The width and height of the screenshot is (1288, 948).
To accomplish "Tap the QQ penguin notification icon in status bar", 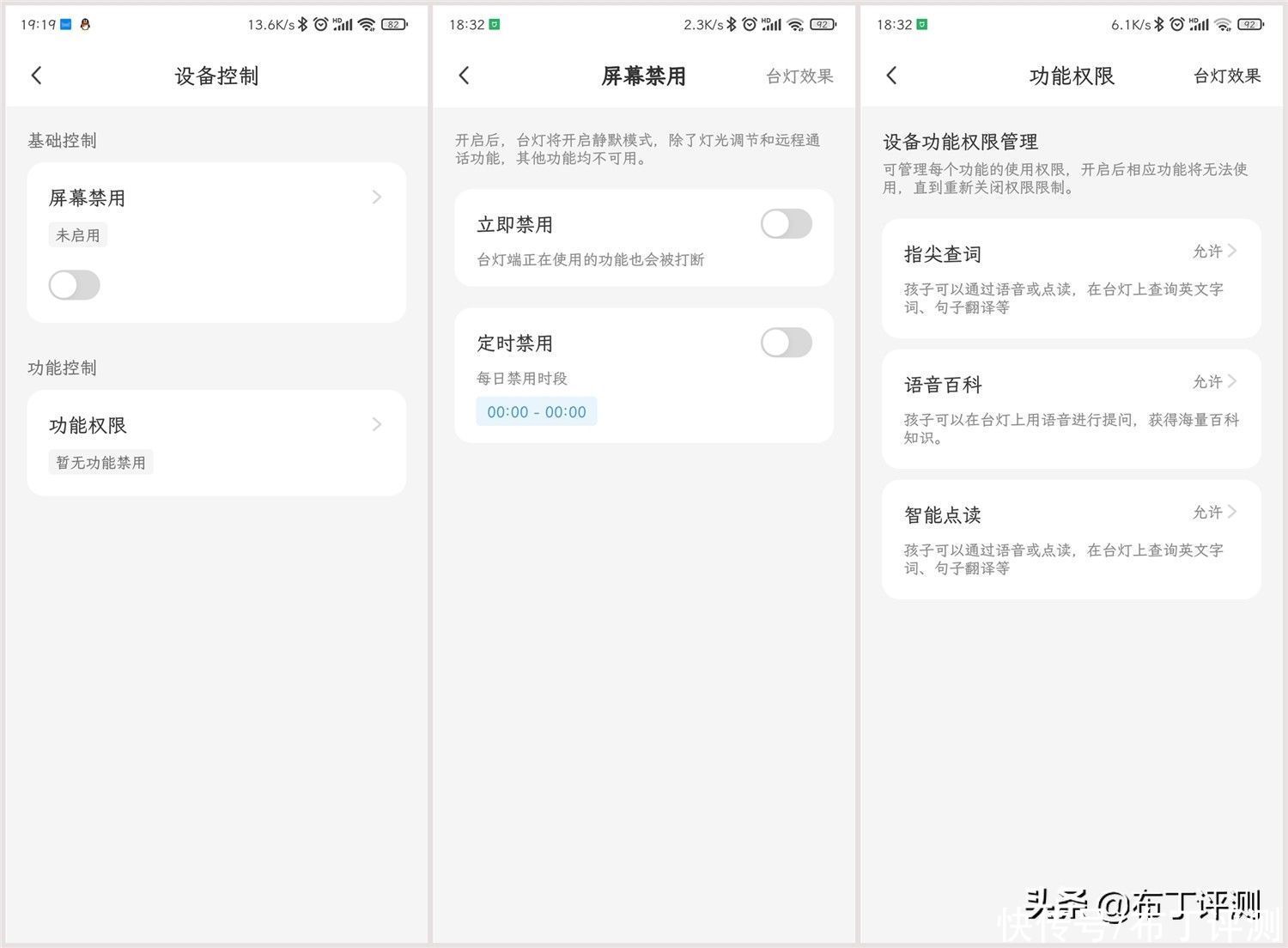I will (85, 25).
